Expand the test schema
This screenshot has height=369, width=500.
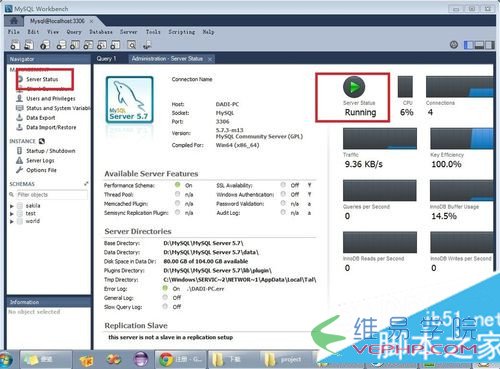pos(12,214)
